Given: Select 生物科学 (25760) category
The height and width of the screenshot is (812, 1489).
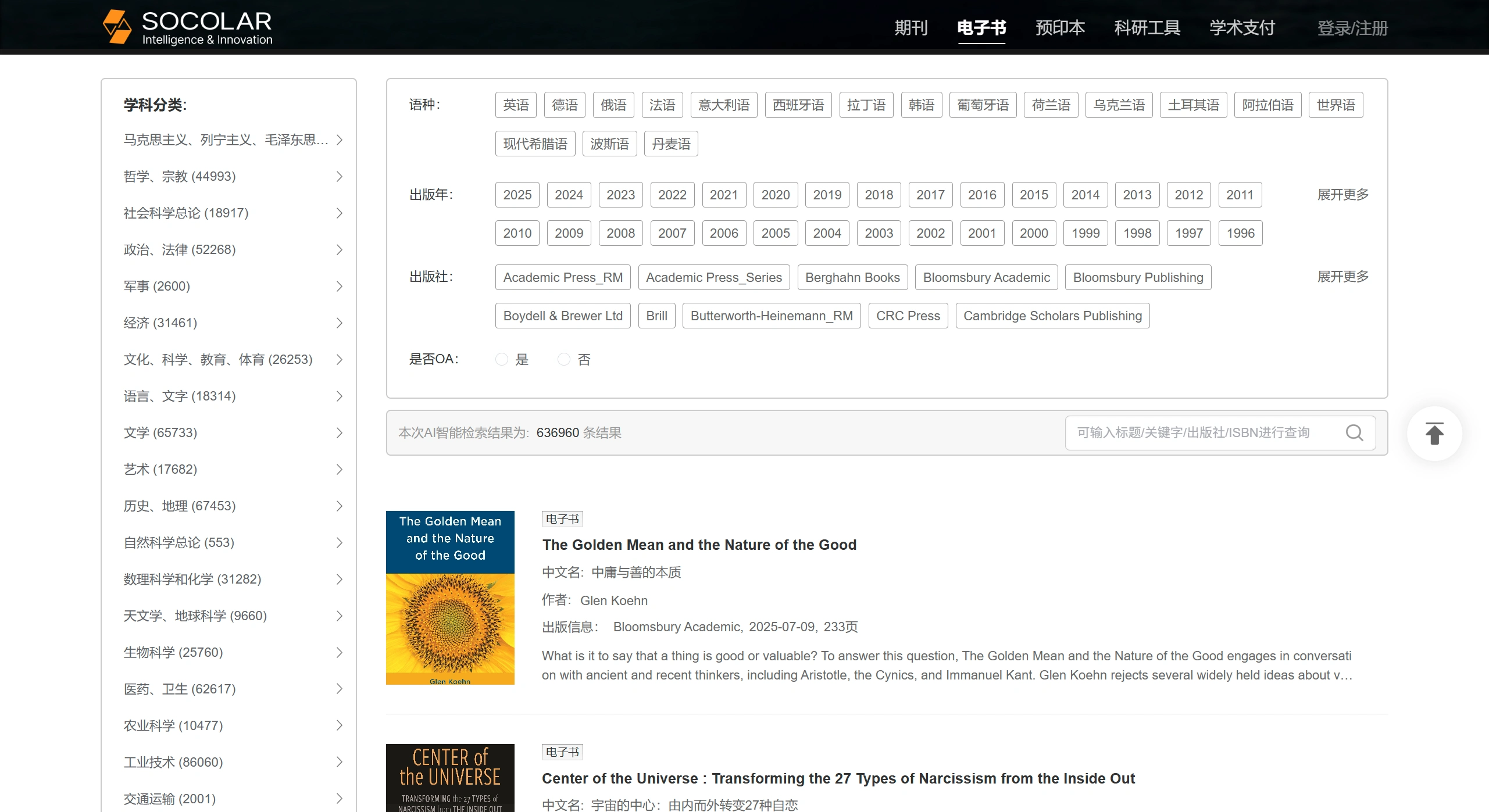Looking at the screenshot, I should pyautogui.click(x=173, y=652).
